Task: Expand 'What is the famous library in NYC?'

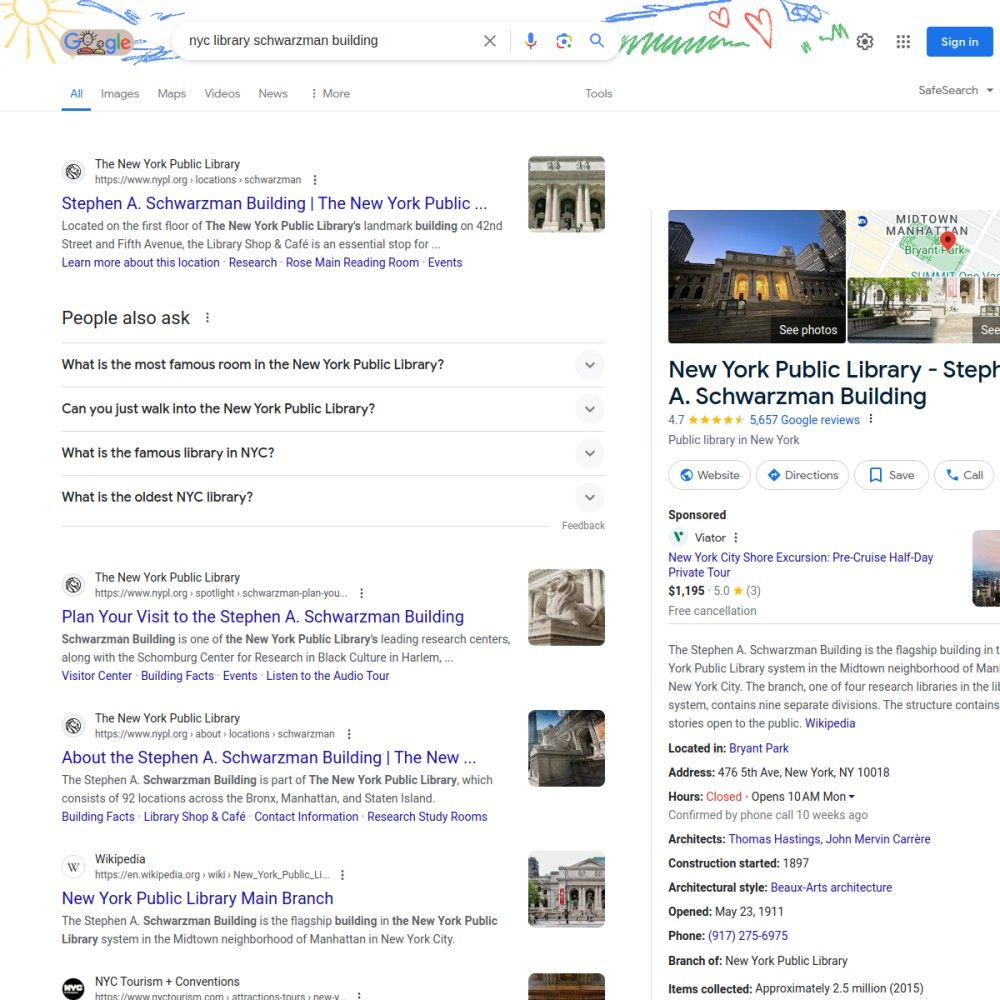Action: (x=333, y=453)
